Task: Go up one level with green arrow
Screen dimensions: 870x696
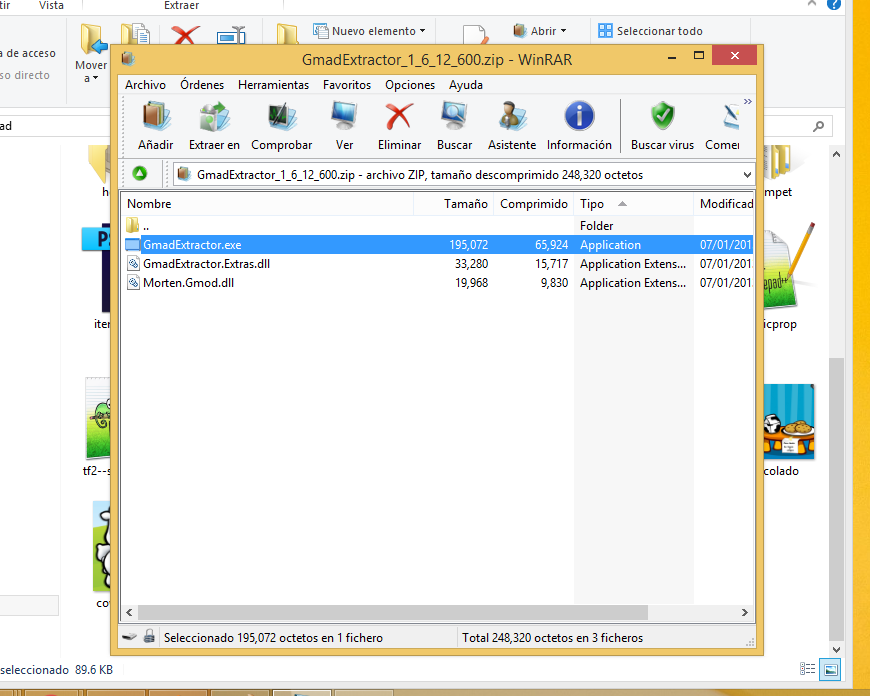Action: [140, 174]
